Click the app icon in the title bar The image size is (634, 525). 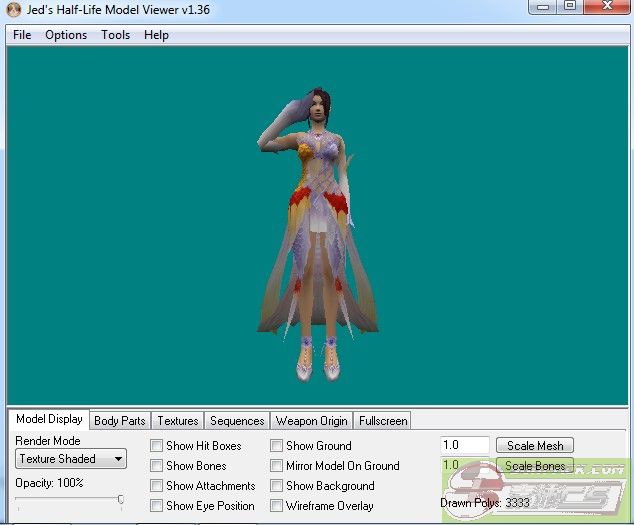[13, 9]
